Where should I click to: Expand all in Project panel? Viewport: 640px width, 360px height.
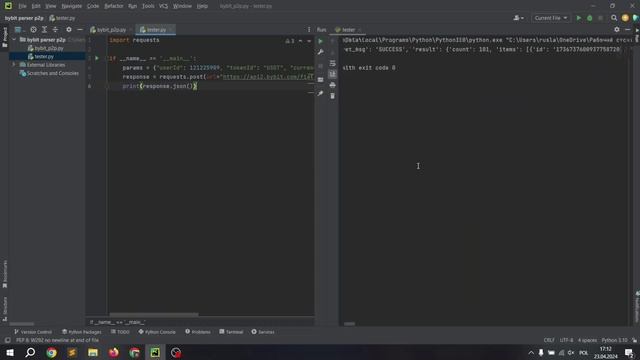(44, 29)
